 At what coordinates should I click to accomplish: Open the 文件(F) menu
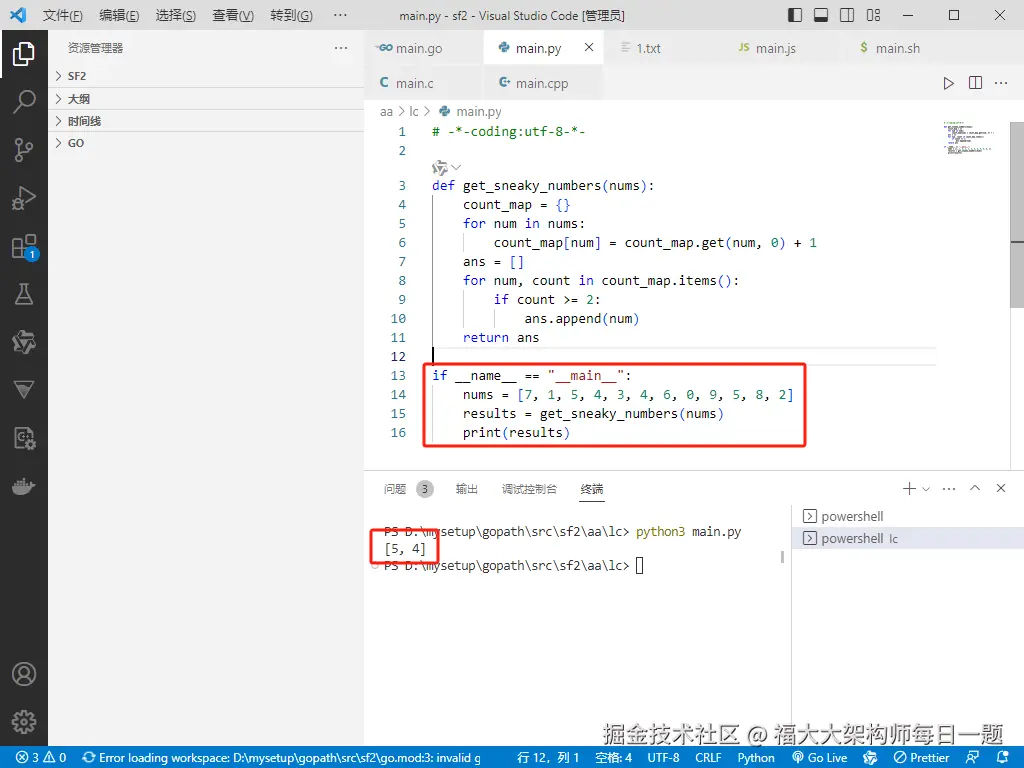(x=63, y=15)
